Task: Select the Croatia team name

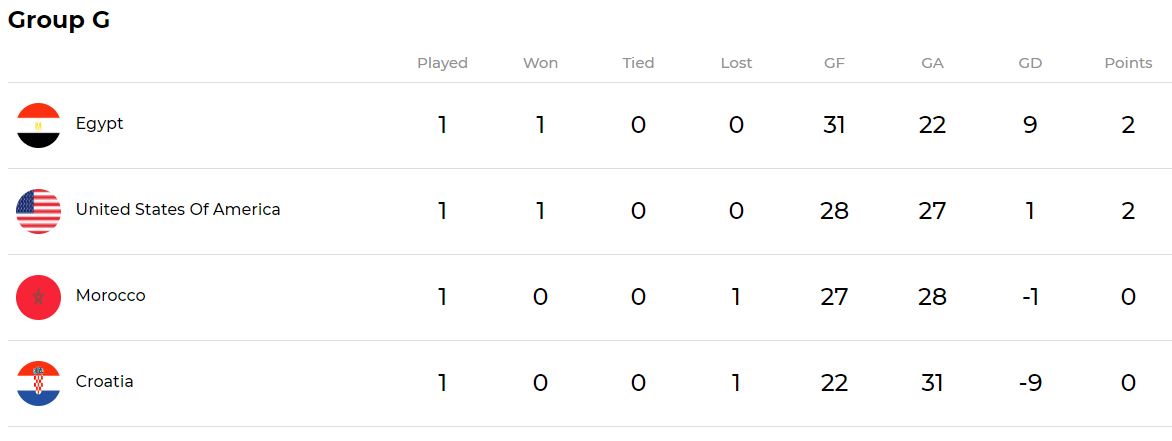Action: point(105,382)
